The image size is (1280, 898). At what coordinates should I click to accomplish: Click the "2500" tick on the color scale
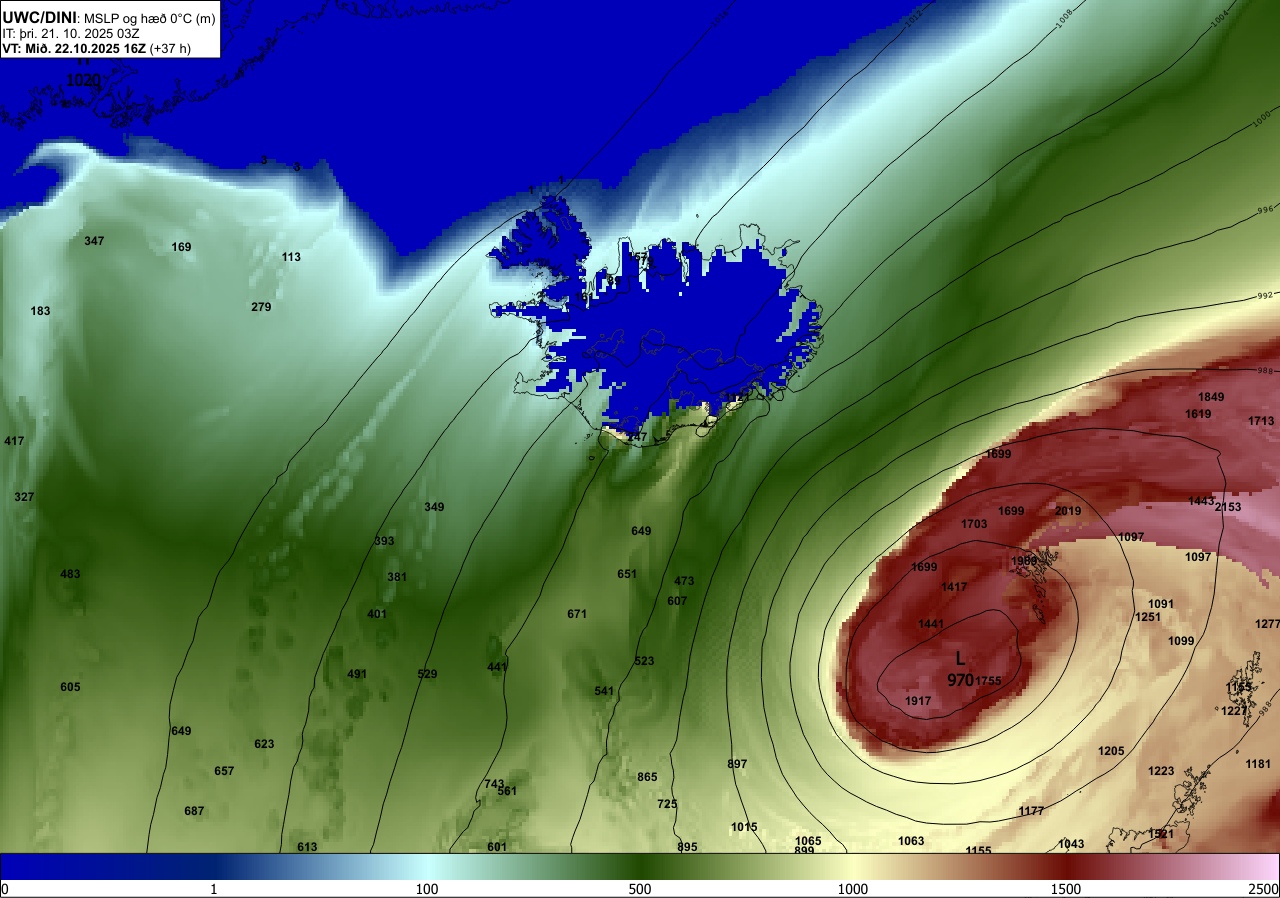1263,889
